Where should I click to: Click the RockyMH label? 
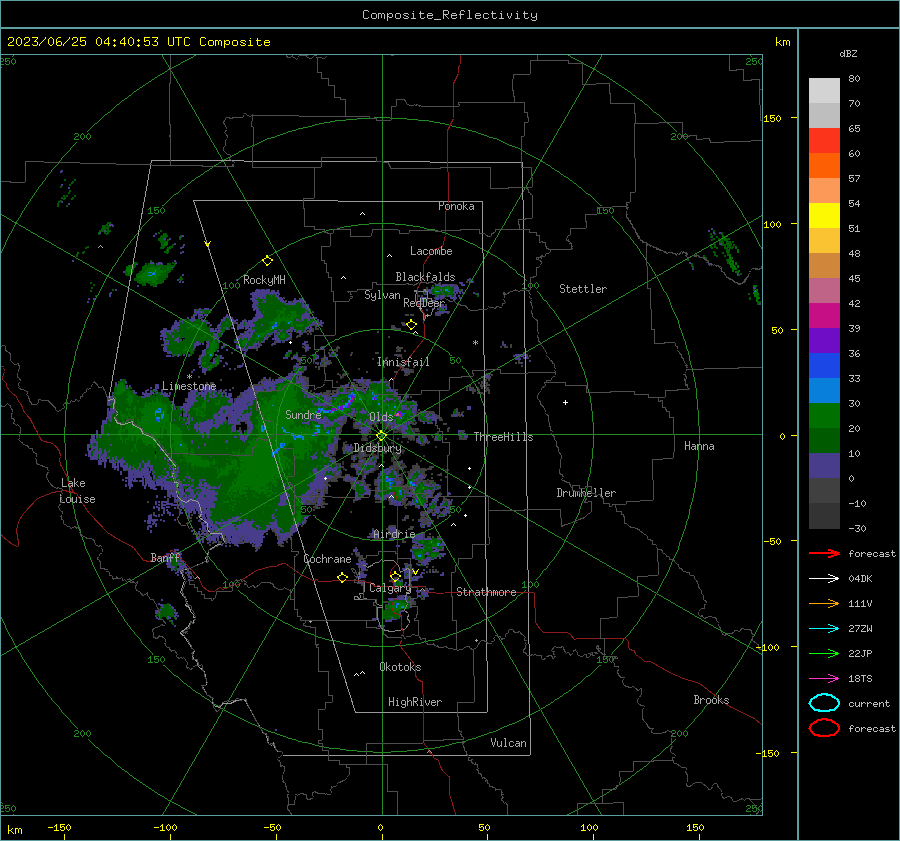click(x=264, y=280)
